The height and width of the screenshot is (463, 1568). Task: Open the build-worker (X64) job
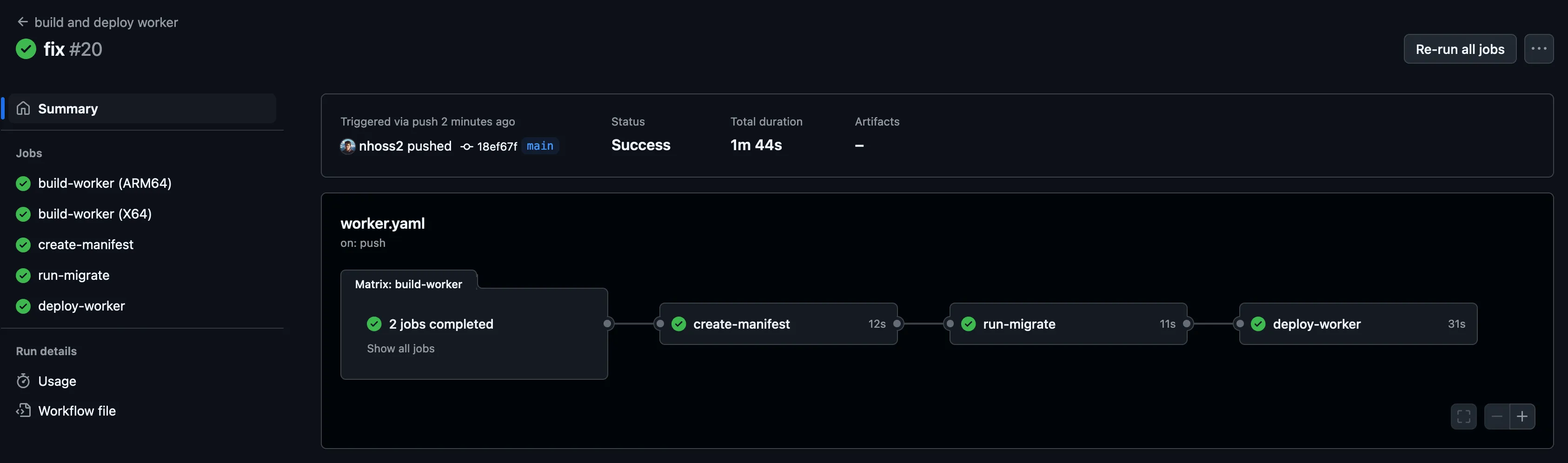coord(94,213)
